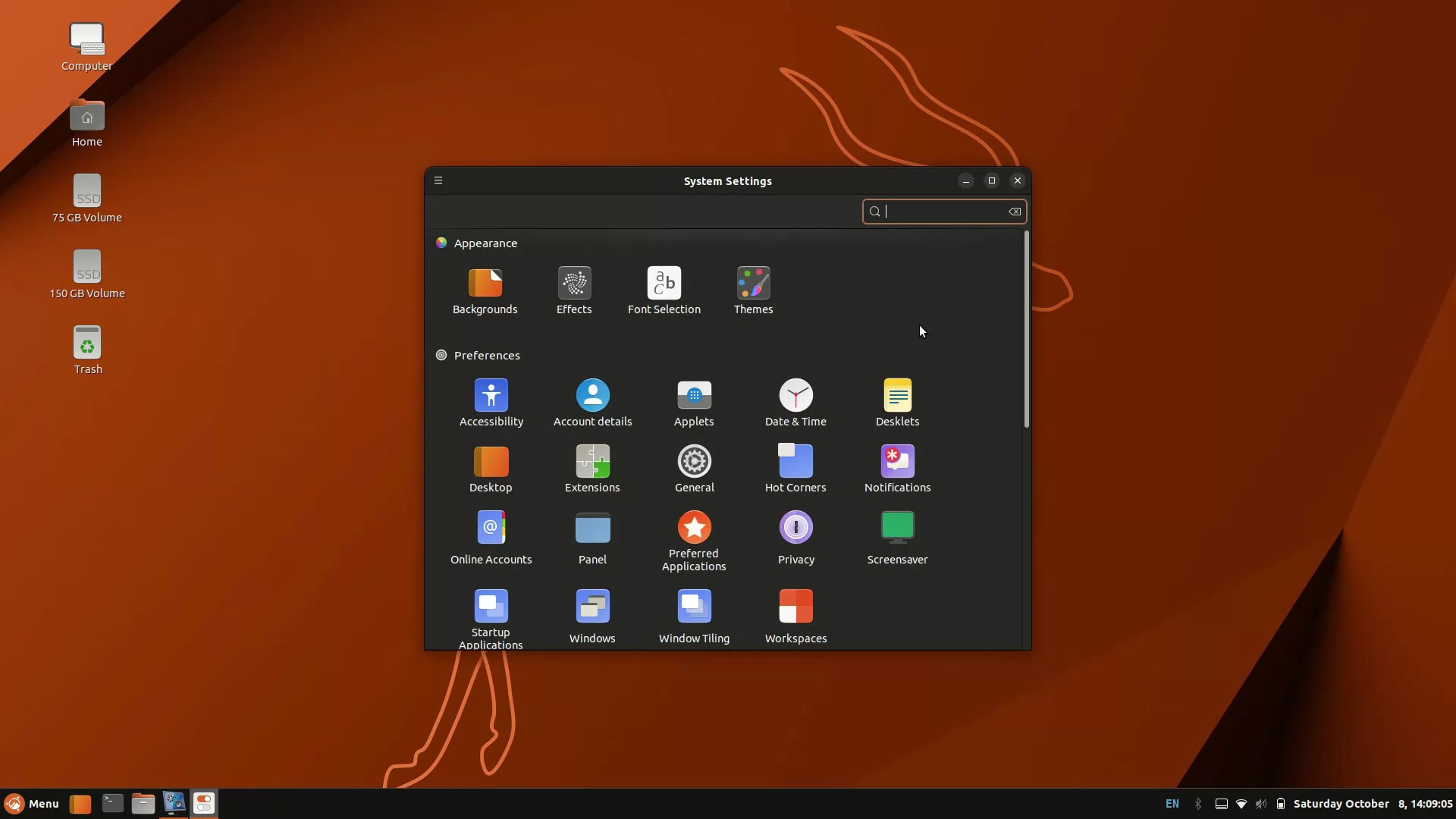Open Startup Applications
The image size is (1456, 819).
[x=491, y=614]
